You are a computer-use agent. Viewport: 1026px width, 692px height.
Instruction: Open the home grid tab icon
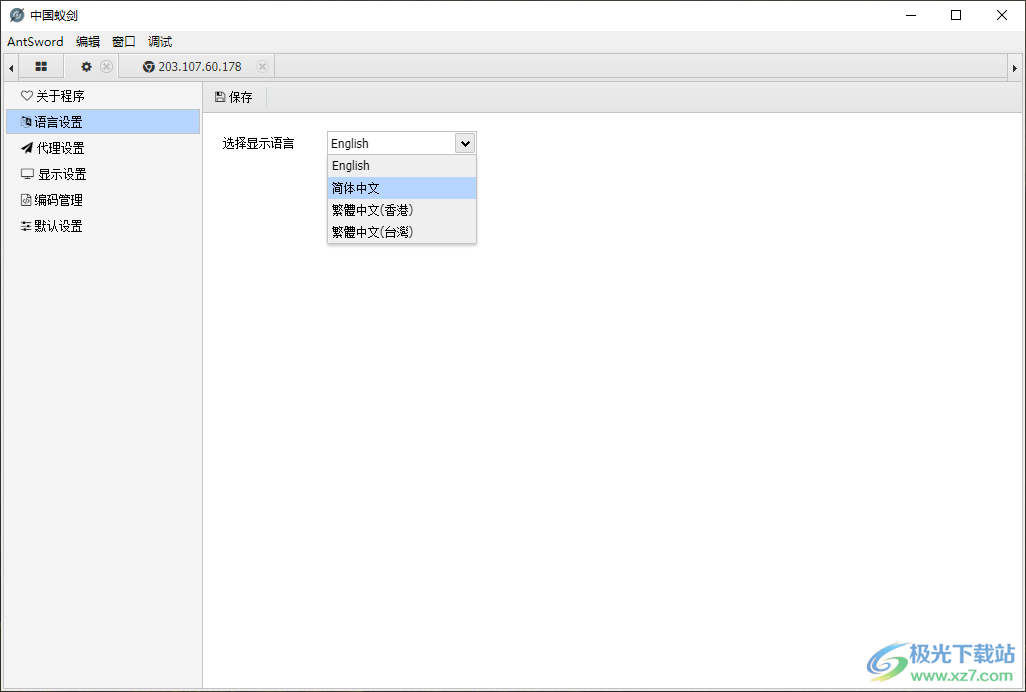pos(41,67)
